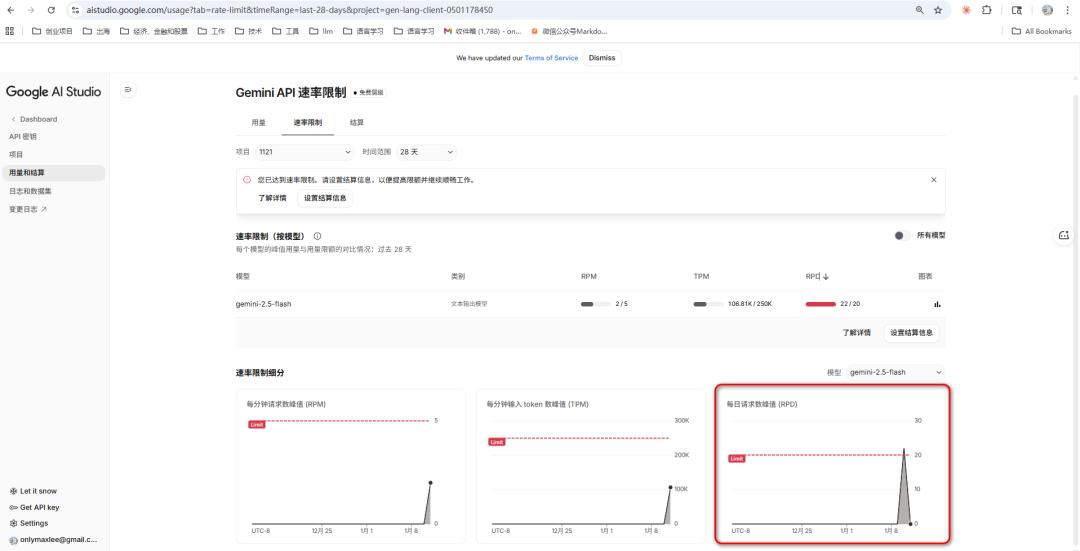1080x551 pixels.
Task: Click the 免费层级 badge by the title
Action: point(369,92)
